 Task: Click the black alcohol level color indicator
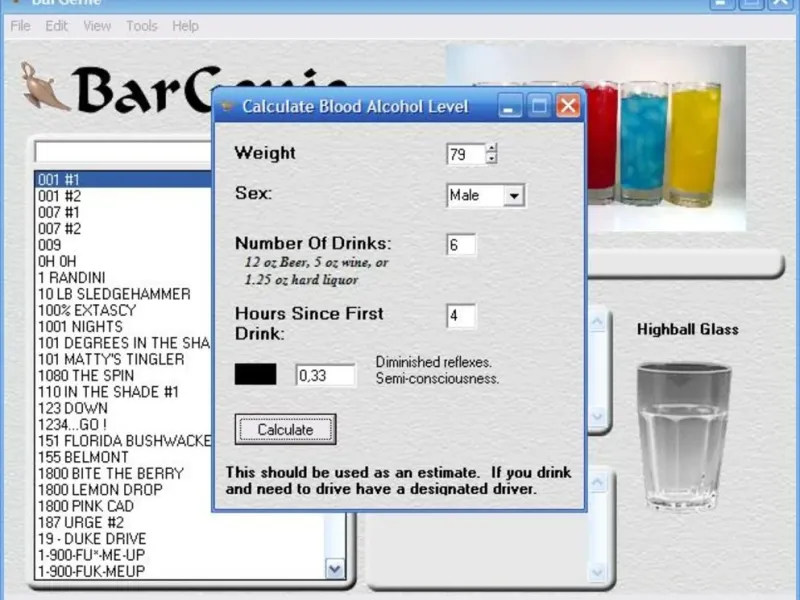pos(256,374)
